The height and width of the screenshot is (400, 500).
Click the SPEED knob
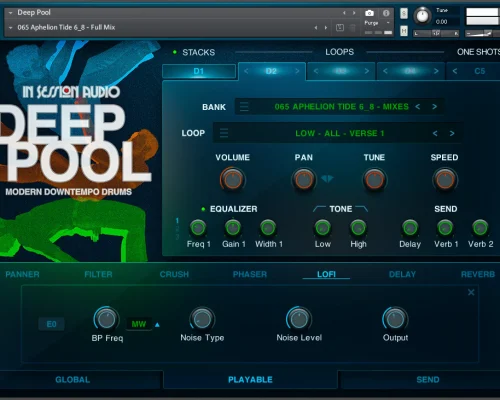pyautogui.click(x=445, y=179)
